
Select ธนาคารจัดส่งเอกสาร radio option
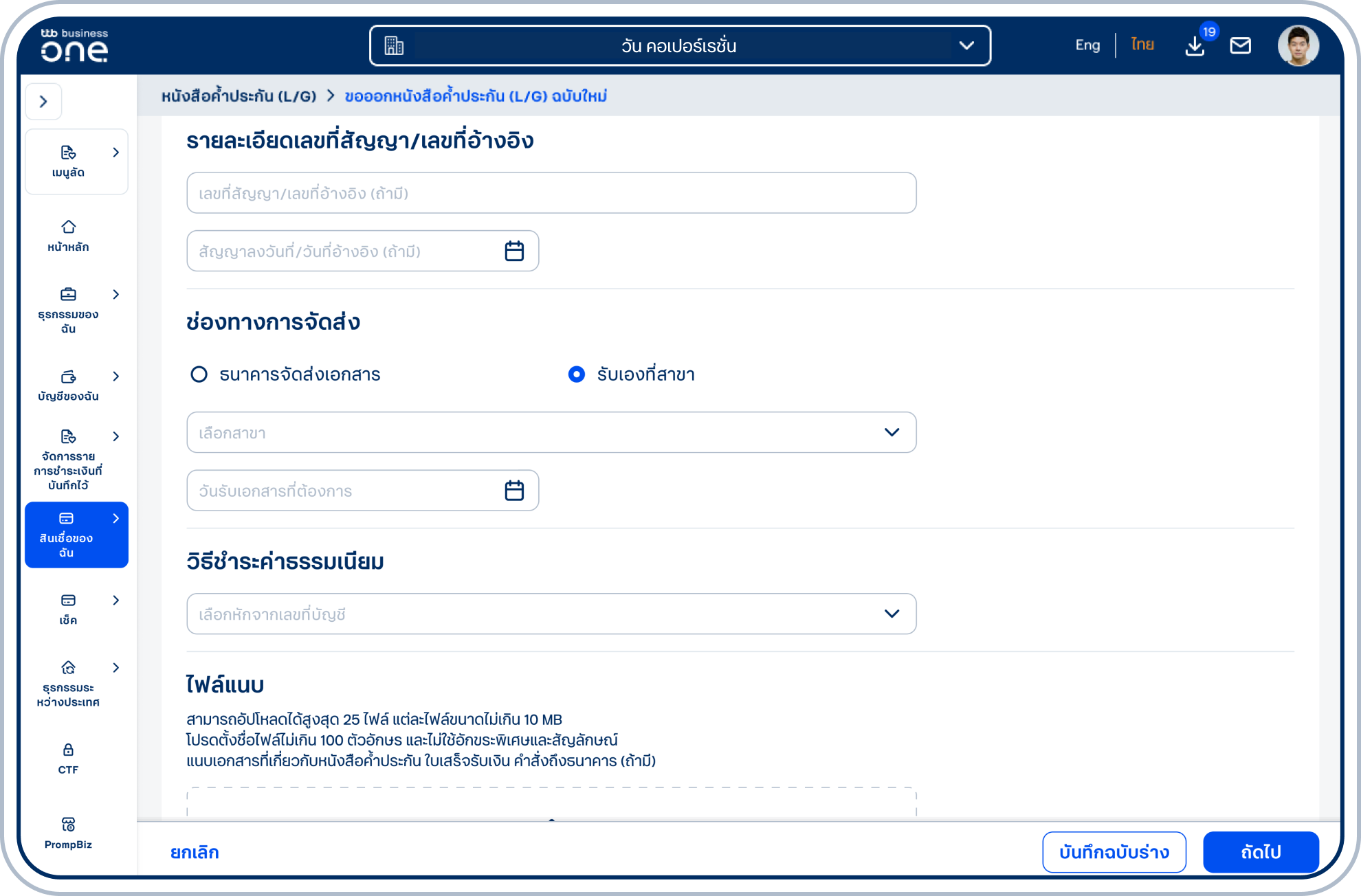point(199,374)
